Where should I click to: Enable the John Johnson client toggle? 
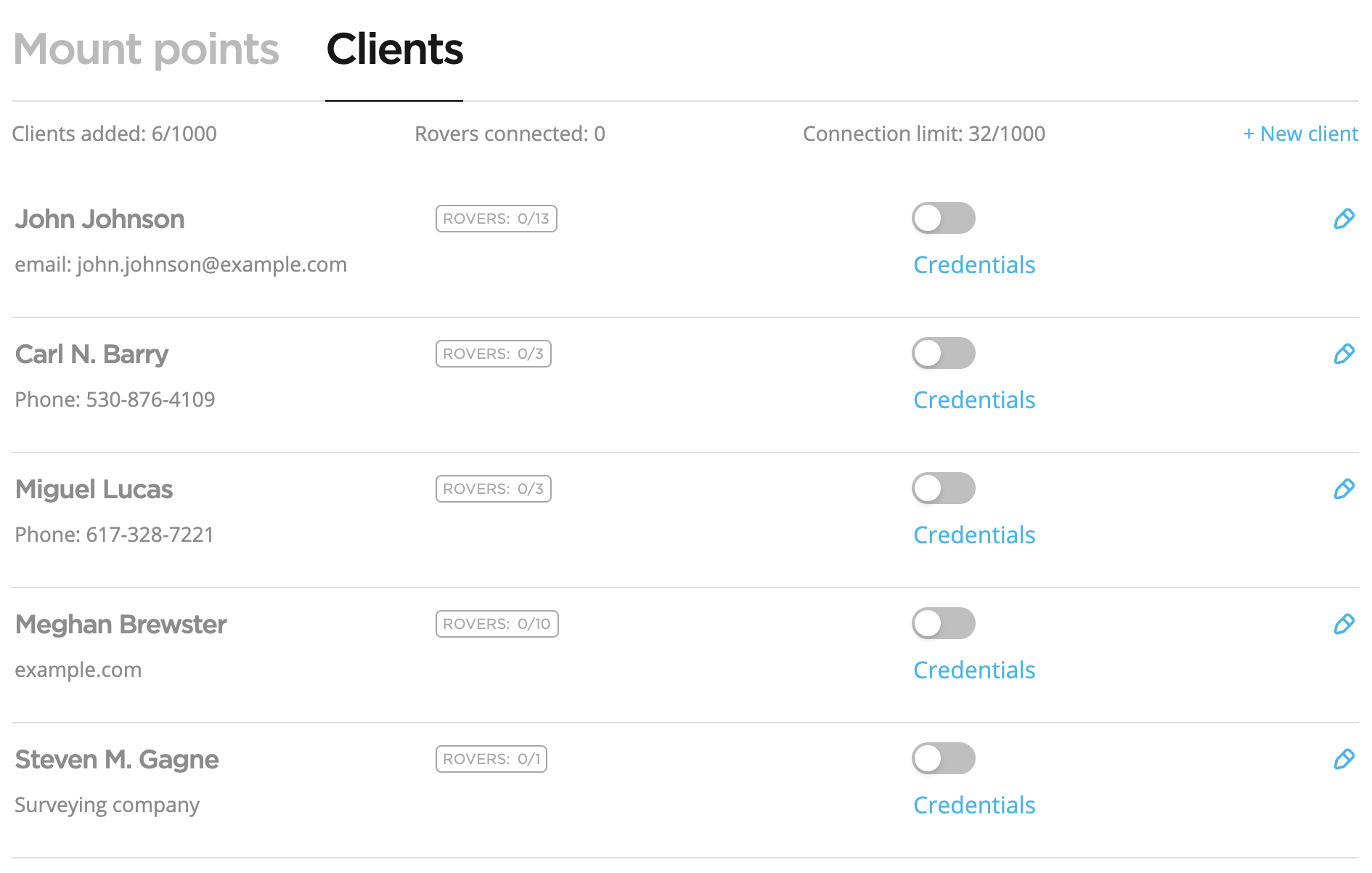click(943, 218)
